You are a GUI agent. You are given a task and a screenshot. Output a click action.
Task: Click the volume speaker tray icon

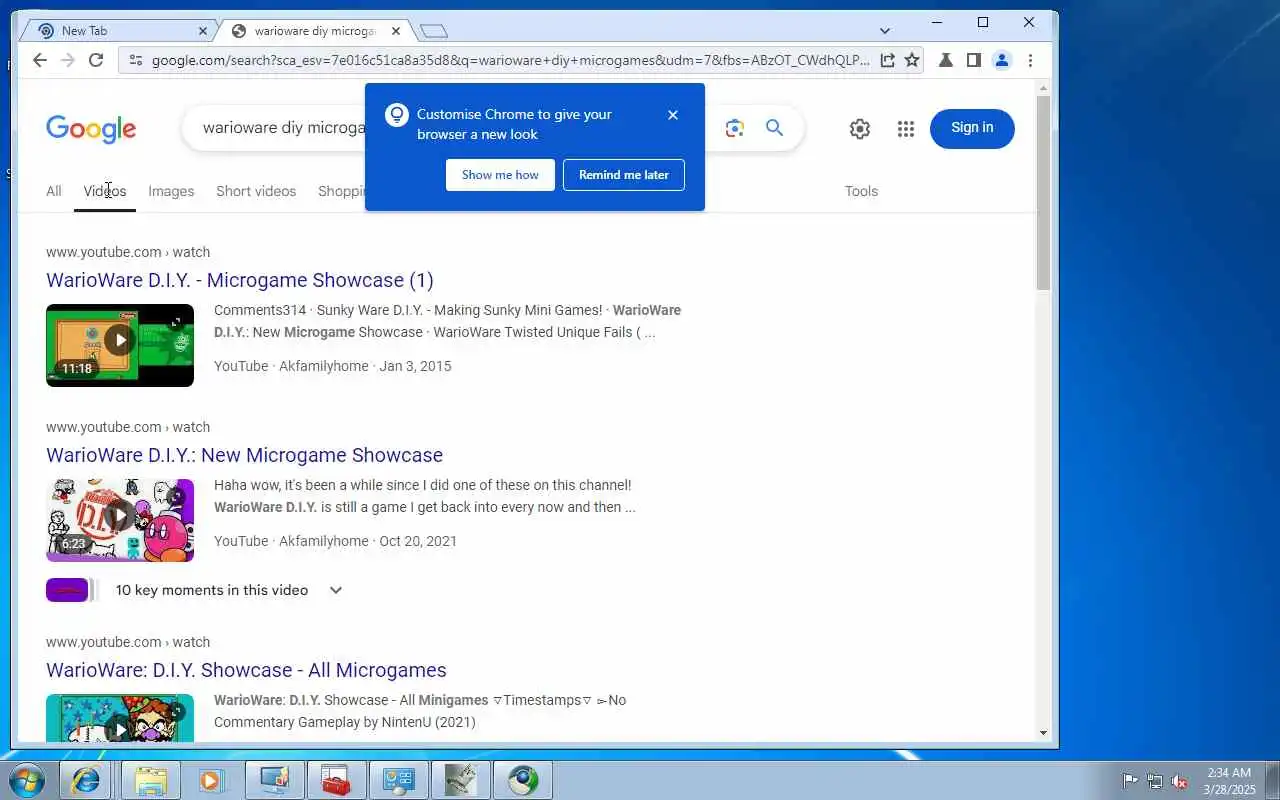1179,781
